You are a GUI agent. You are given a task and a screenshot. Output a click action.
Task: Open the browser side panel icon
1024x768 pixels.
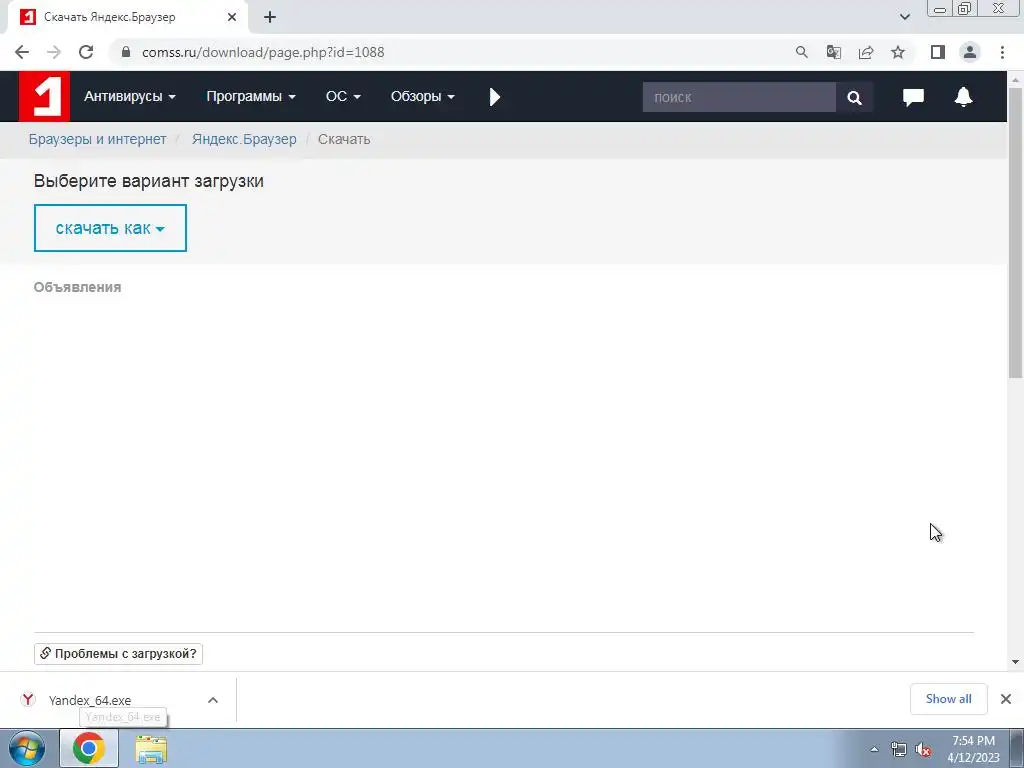[938, 52]
